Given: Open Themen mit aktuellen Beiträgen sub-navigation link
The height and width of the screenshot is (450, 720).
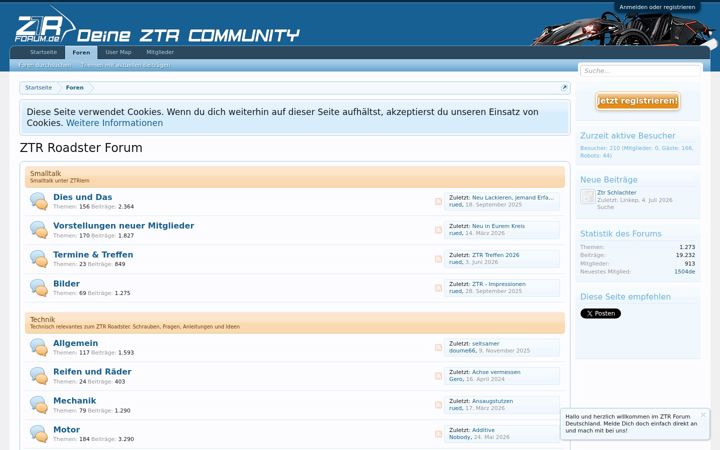Looking at the screenshot, I should pyautogui.click(x=125, y=65).
